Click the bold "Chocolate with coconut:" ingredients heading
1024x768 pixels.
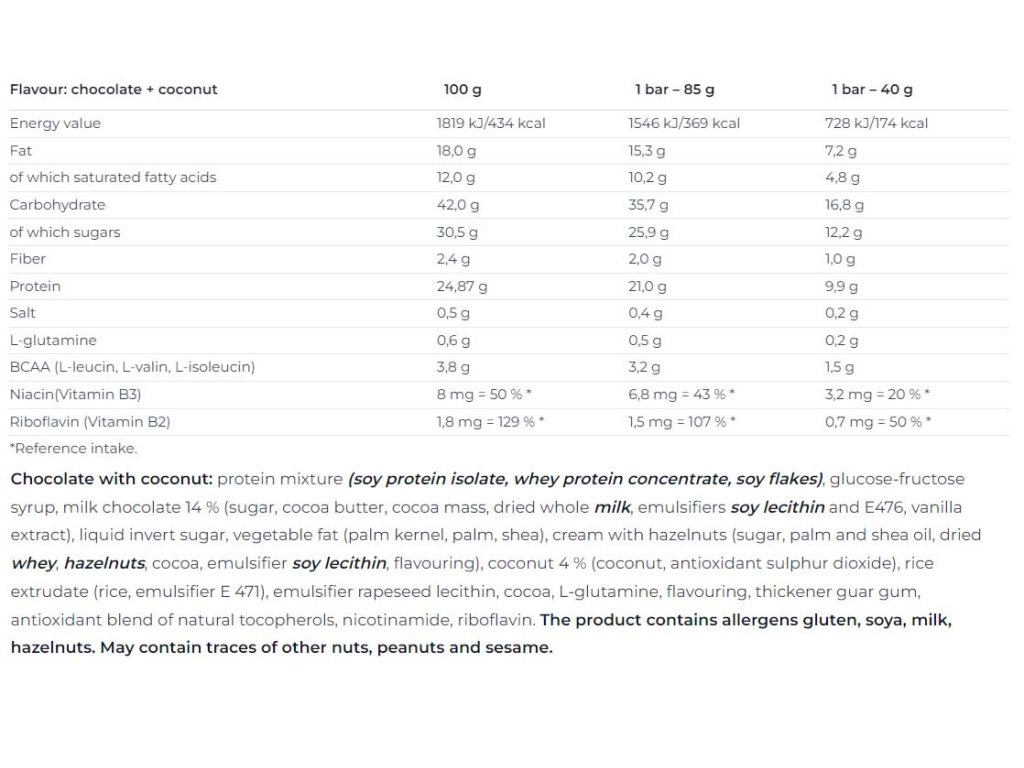coord(111,479)
